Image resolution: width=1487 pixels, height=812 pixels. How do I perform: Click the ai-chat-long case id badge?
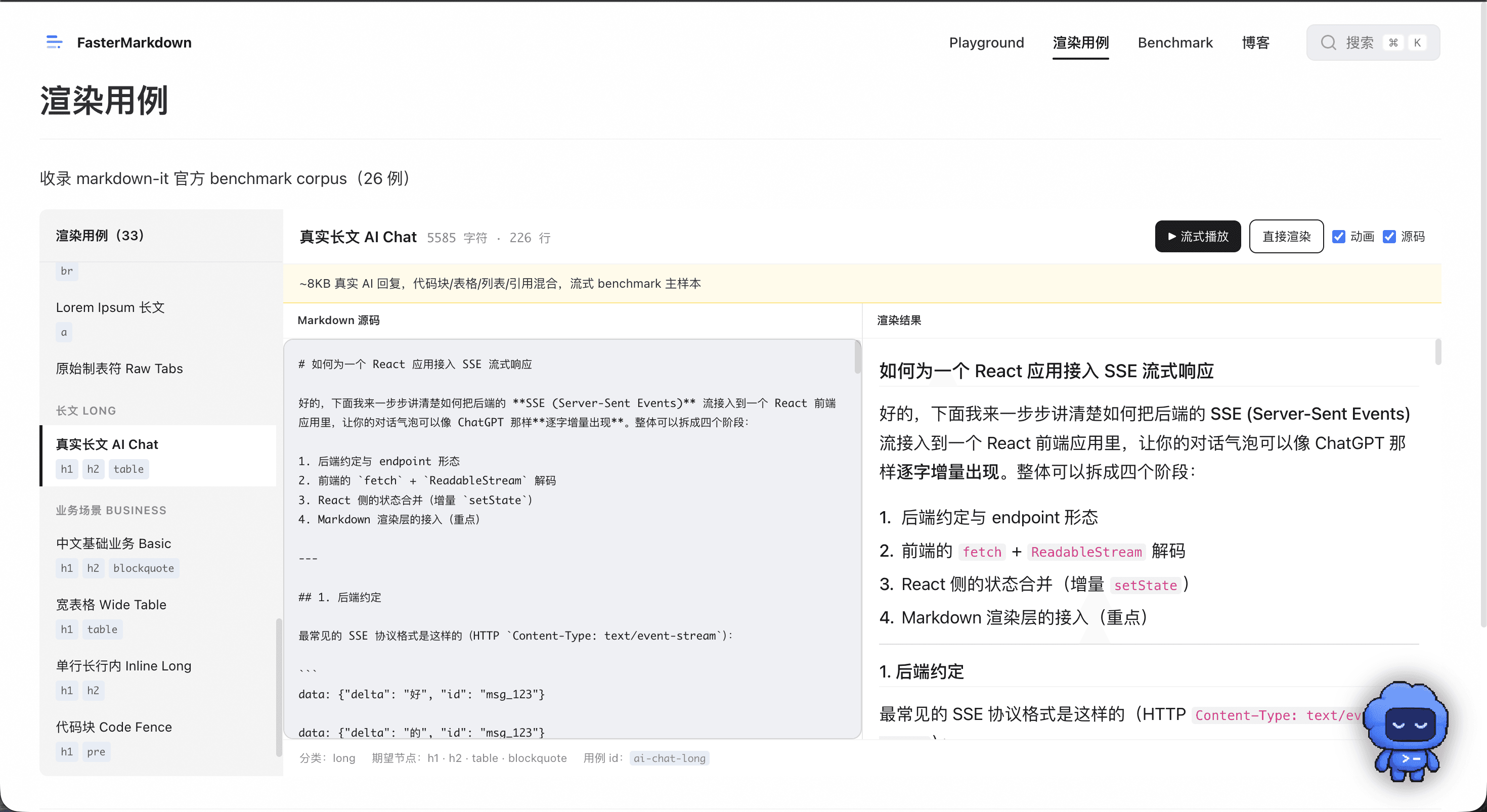tap(670, 758)
